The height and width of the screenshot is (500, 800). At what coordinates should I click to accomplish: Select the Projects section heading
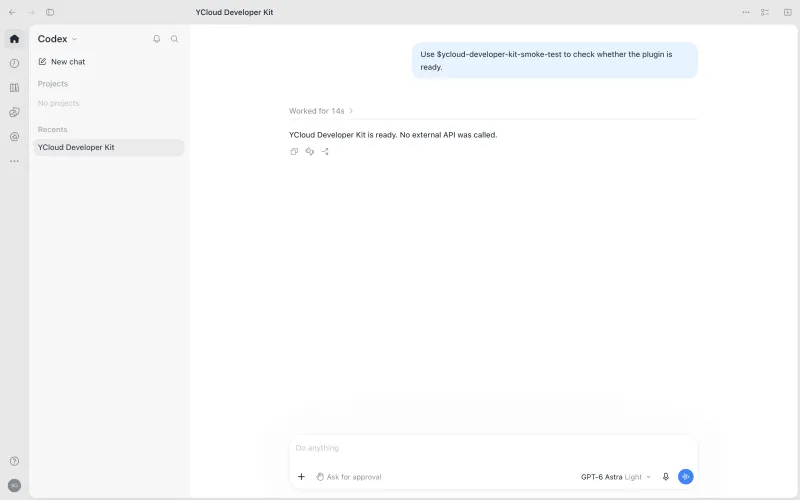tap(53, 84)
